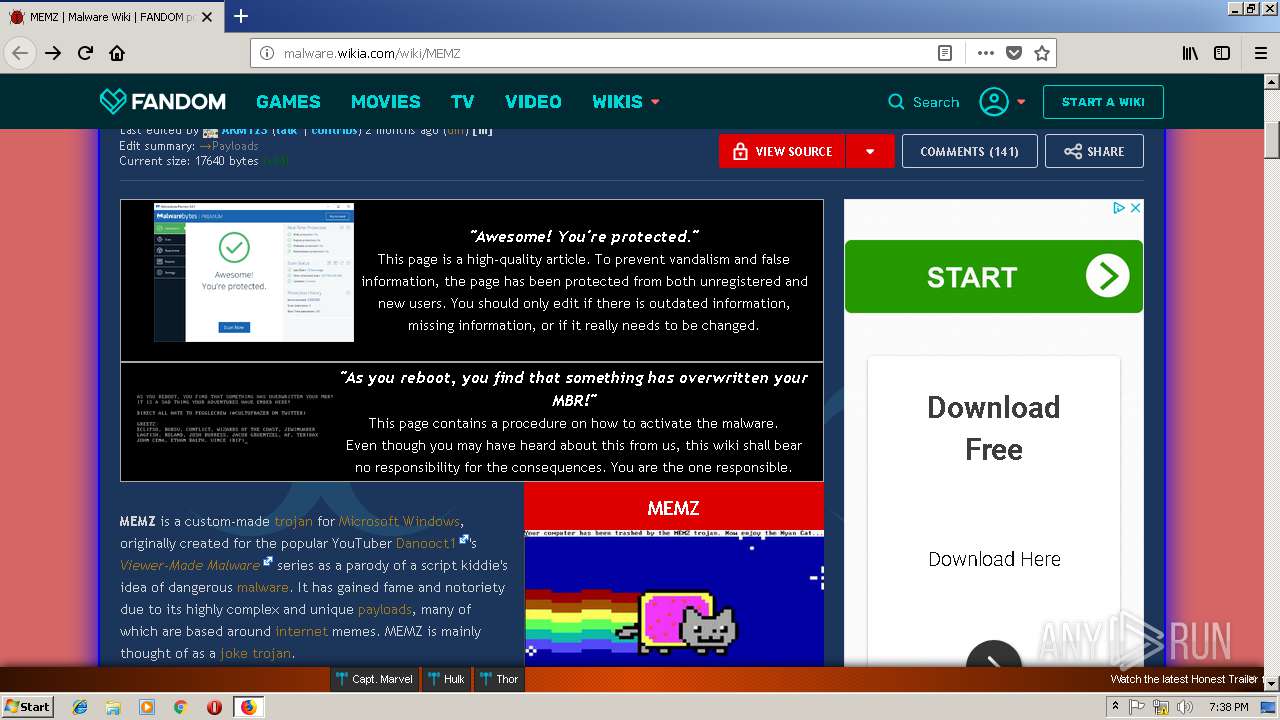The image size is (1280, 720).
Task: Launch Opera from taskbar
Action: 214,707
